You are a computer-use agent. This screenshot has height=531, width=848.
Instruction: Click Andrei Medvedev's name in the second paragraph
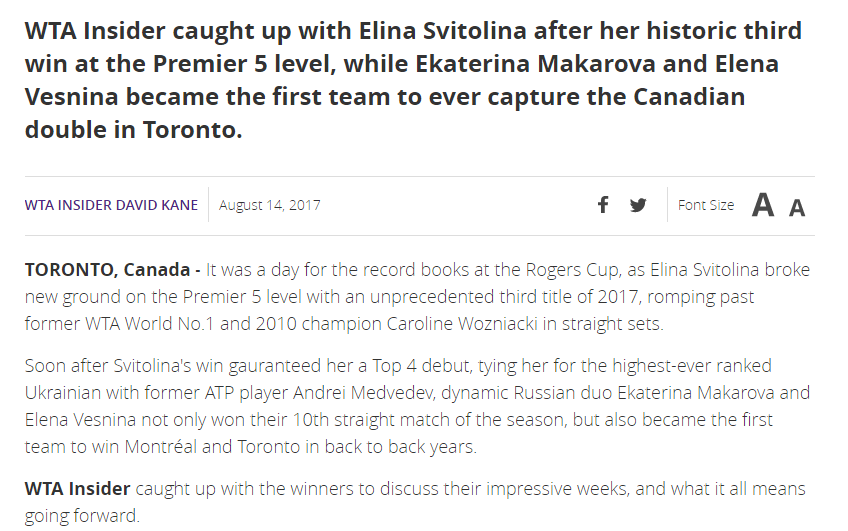point(363,393)
